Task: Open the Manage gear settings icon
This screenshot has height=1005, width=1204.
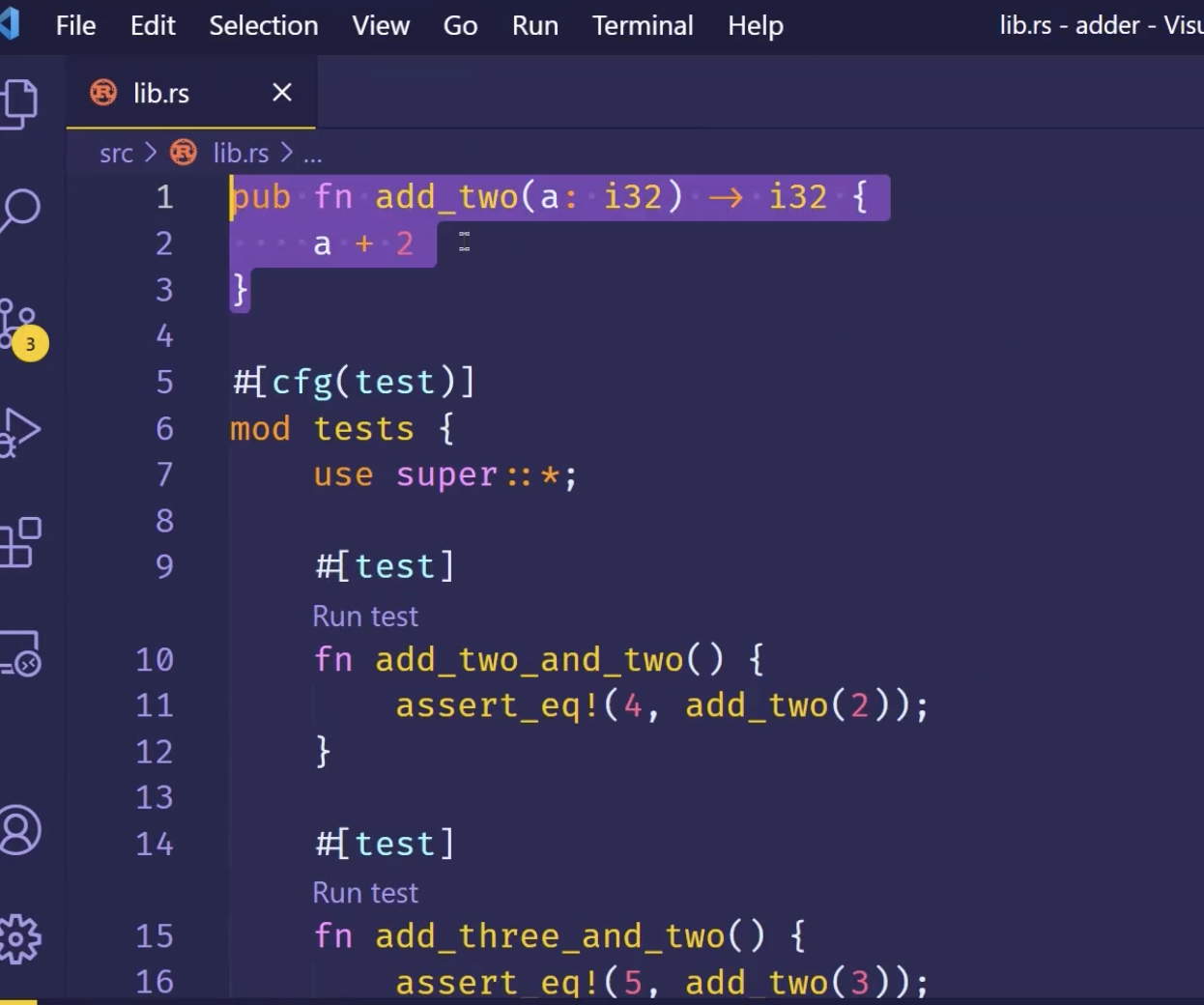Action: 19,938
